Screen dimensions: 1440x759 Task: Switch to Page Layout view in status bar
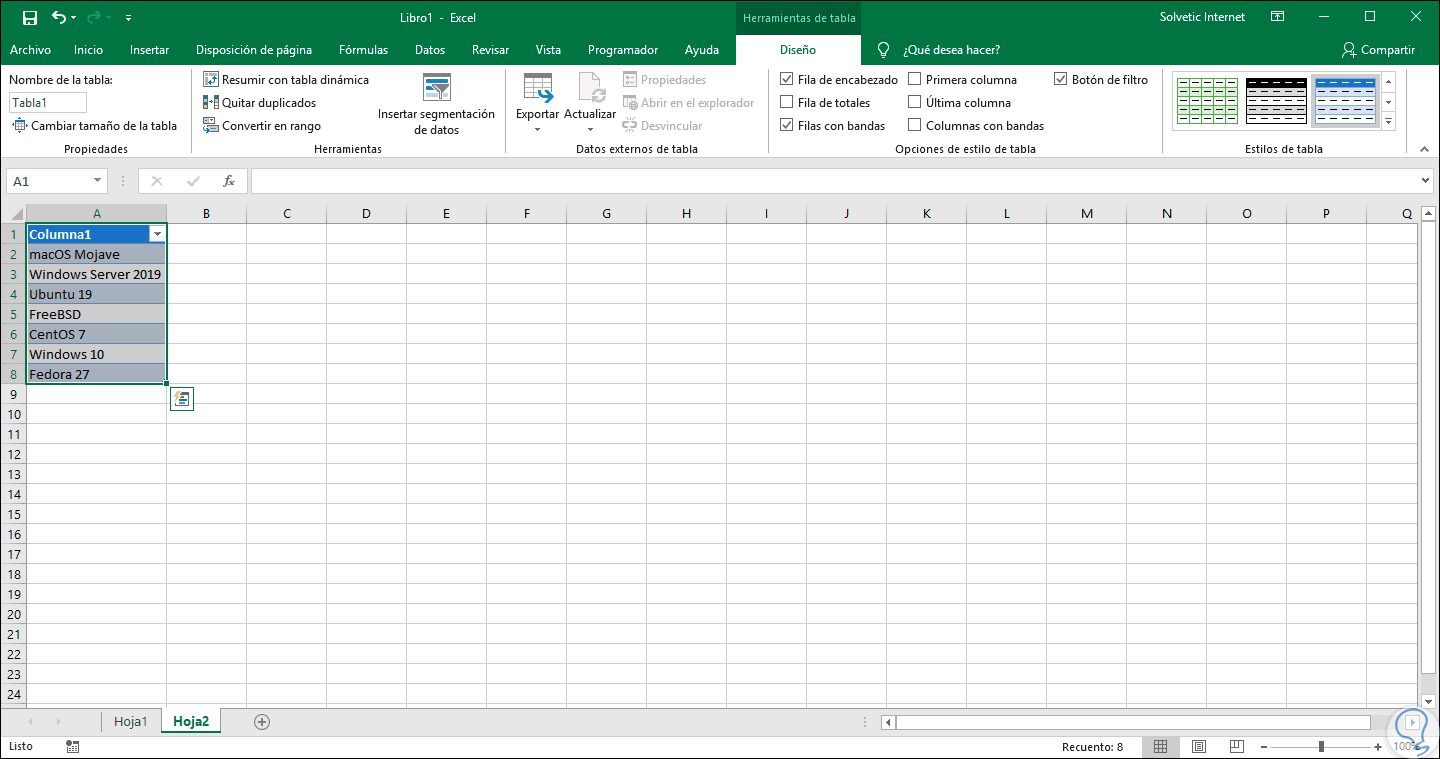click(x=1199, y=747)
